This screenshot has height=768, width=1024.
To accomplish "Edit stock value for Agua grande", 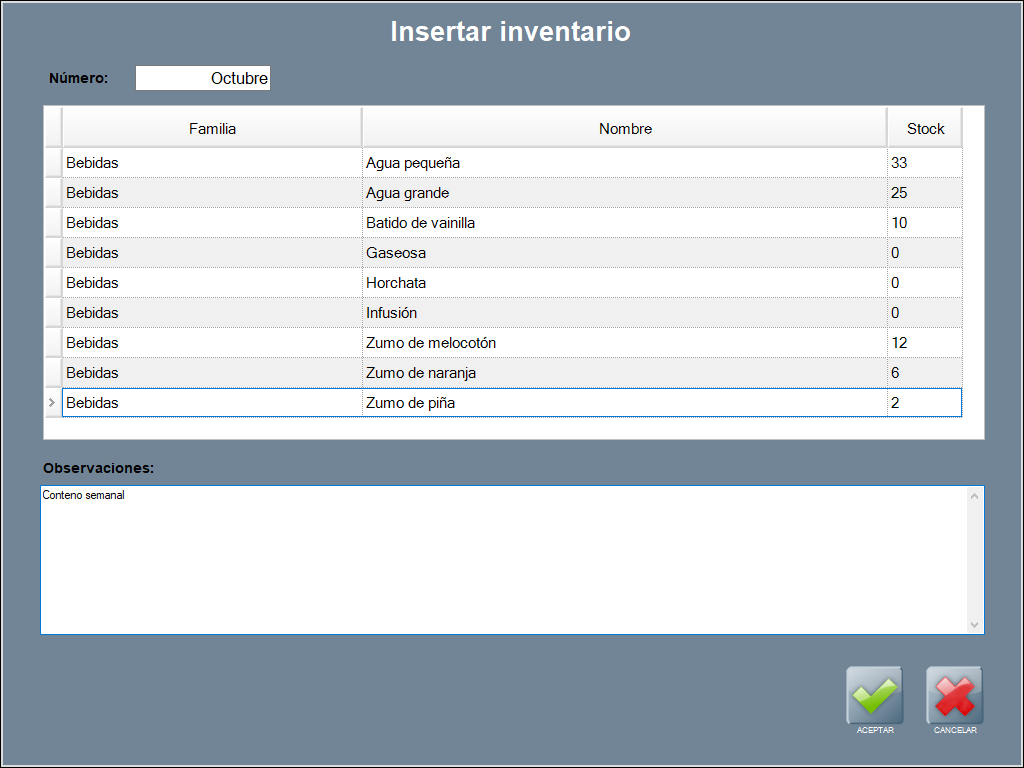I will point(924,193).
